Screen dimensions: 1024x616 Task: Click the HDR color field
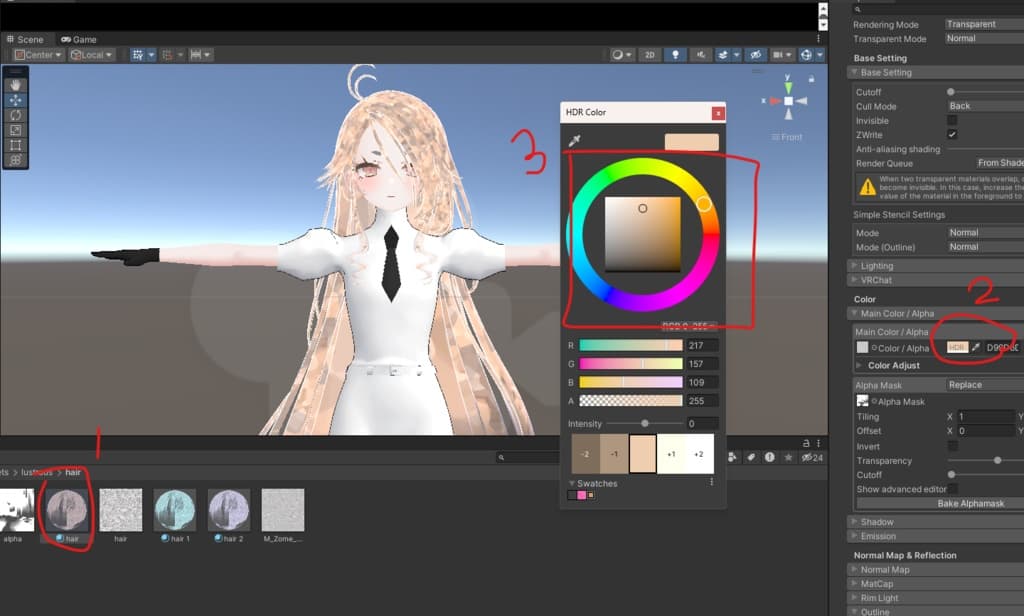957,347
